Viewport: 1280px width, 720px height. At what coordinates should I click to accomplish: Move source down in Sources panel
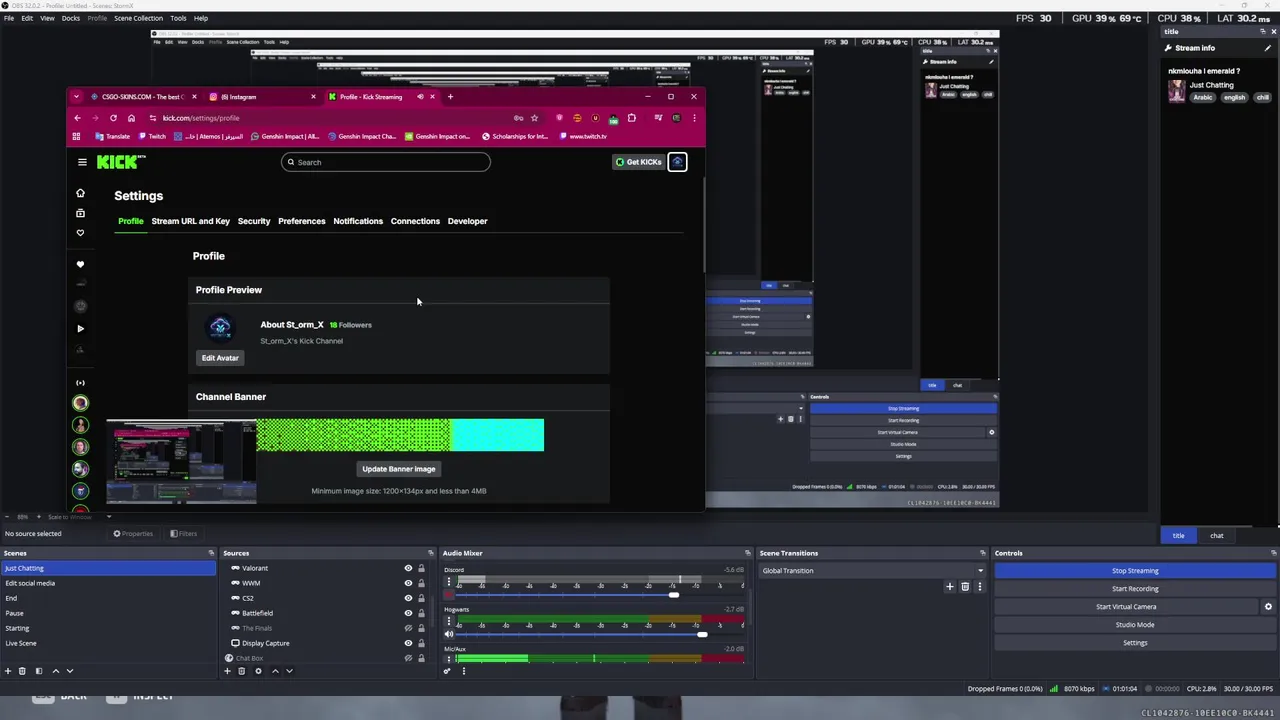[x=289, y=671]
